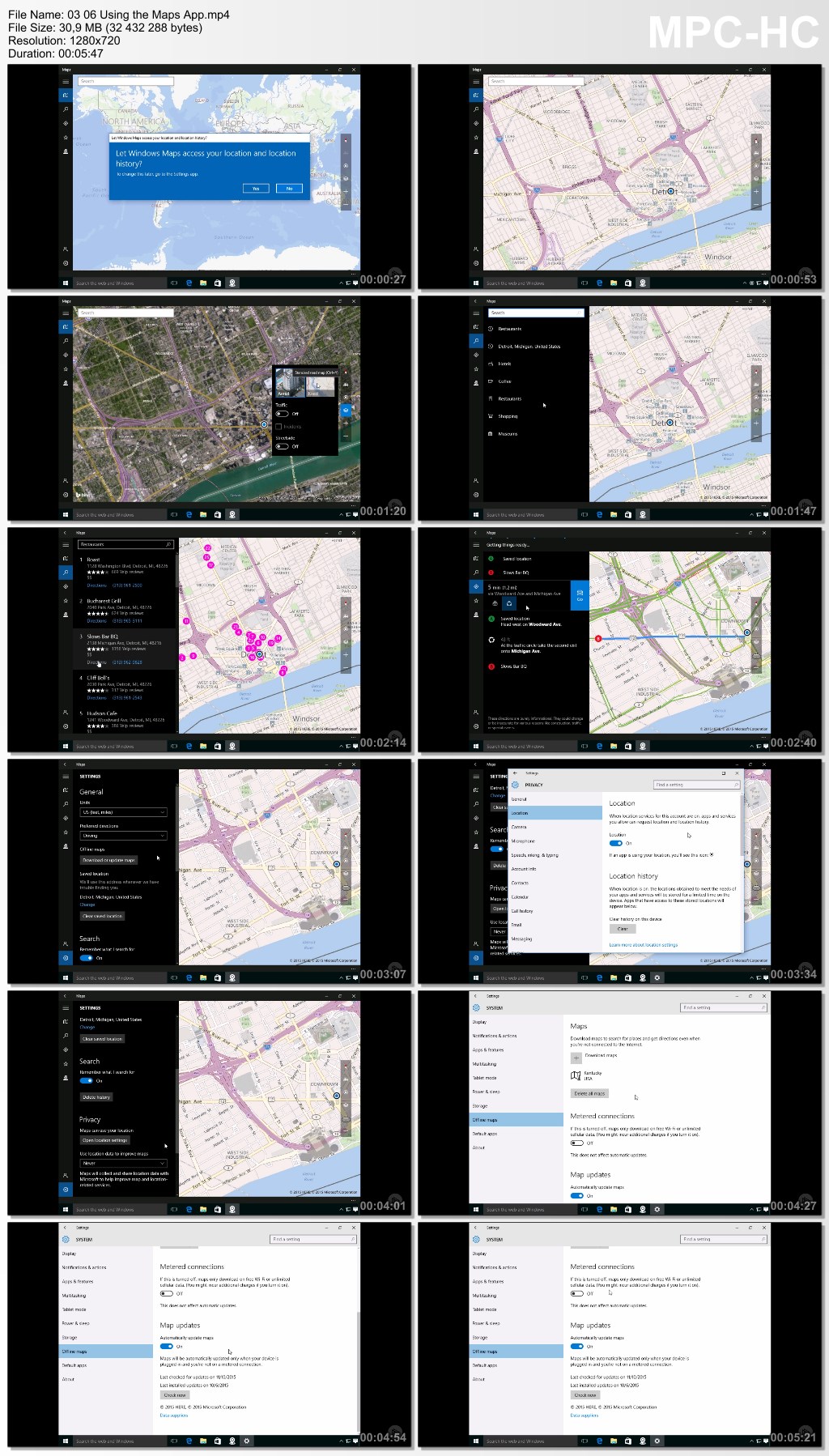Open the hamburger menu in the 00:00:27 frame

[x=66, y=81]
